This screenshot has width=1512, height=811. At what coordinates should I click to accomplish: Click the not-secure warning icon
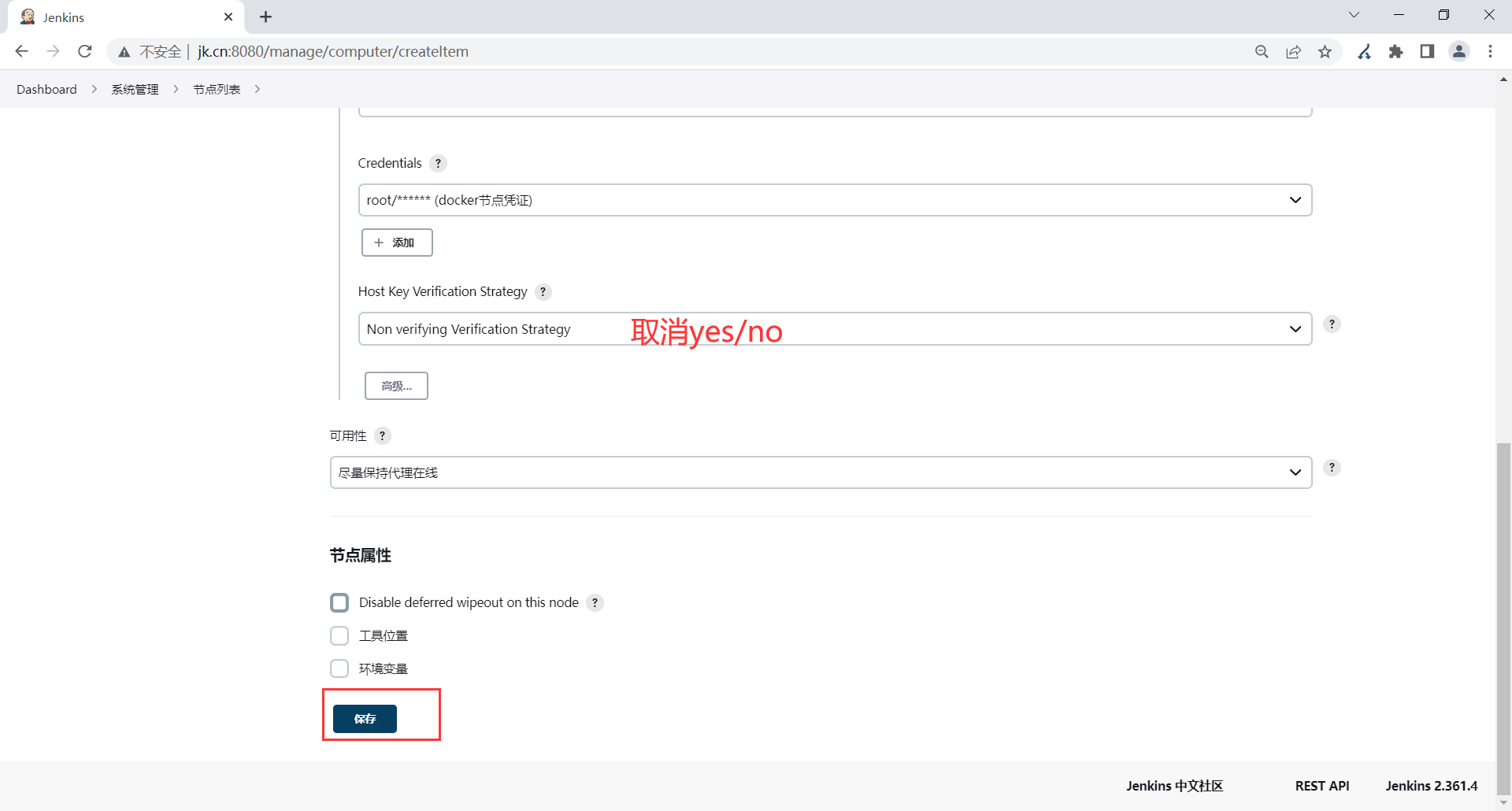point(124,52)
